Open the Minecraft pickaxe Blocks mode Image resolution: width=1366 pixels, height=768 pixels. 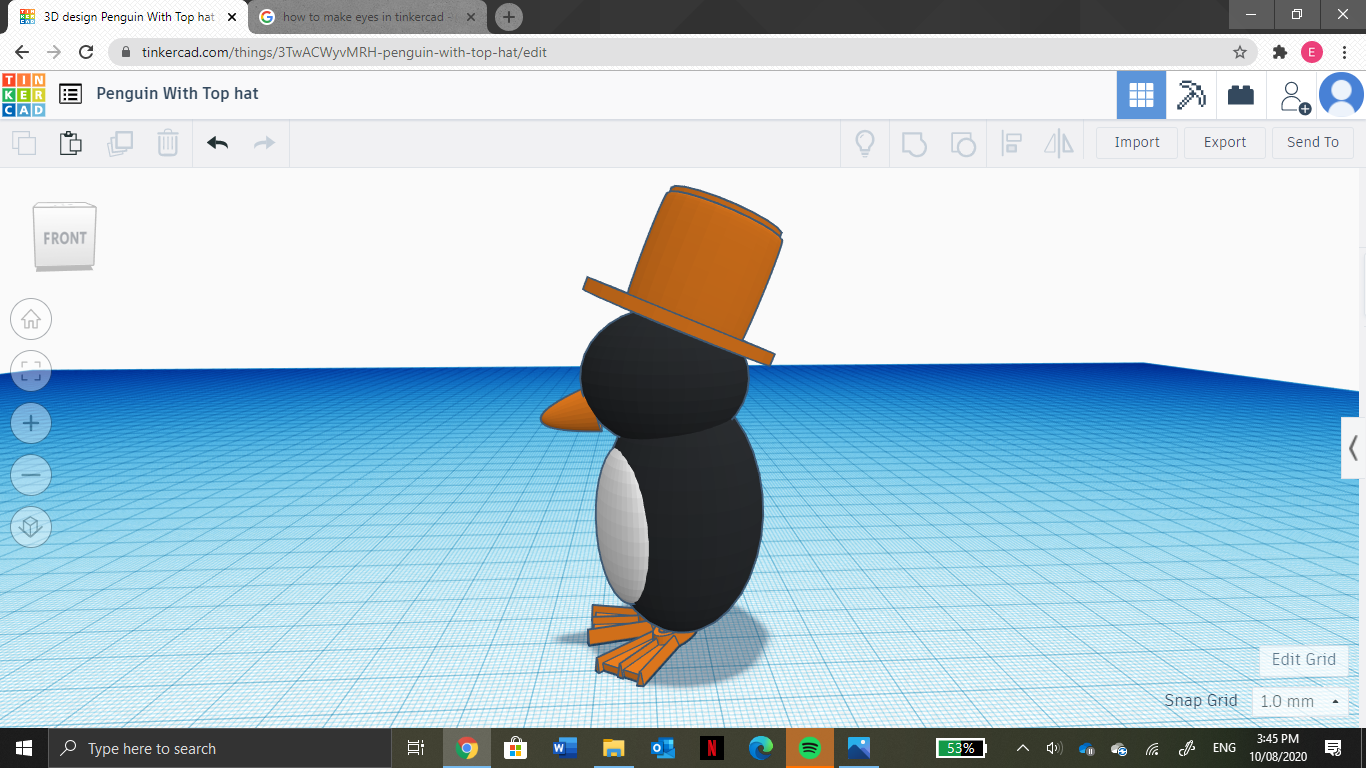1191,95
